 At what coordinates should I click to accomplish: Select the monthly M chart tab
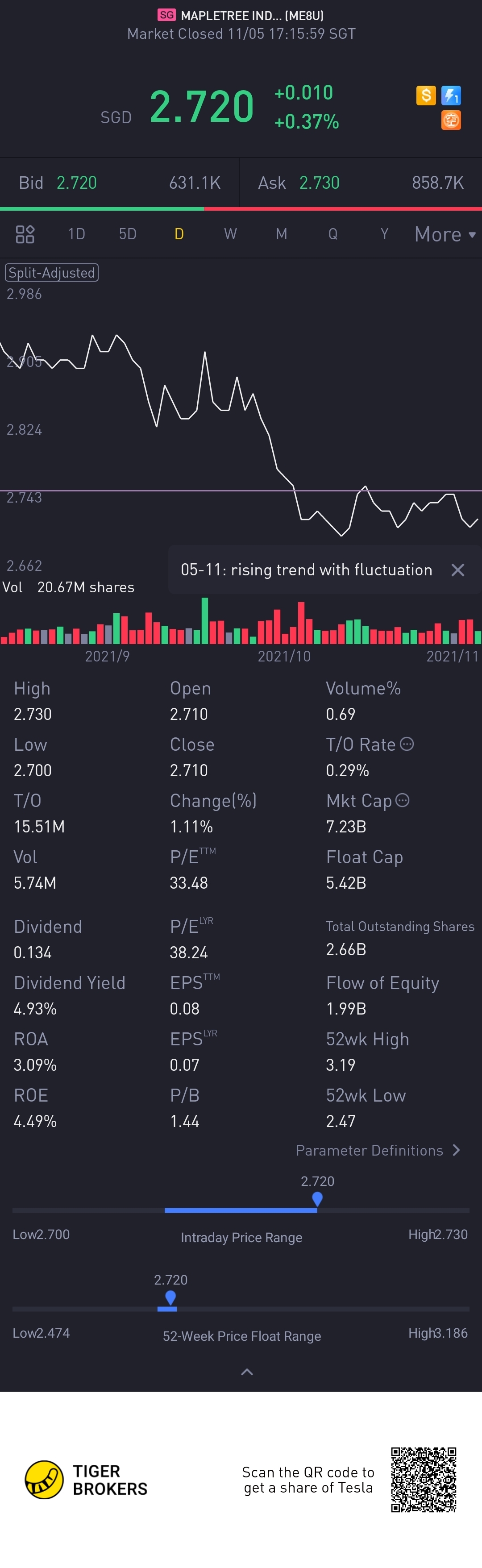pos(281,234)
